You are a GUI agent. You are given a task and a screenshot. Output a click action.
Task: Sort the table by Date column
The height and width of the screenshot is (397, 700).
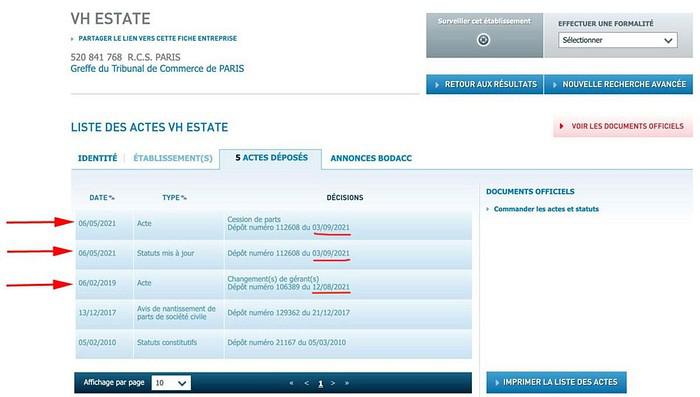(102, 197)
